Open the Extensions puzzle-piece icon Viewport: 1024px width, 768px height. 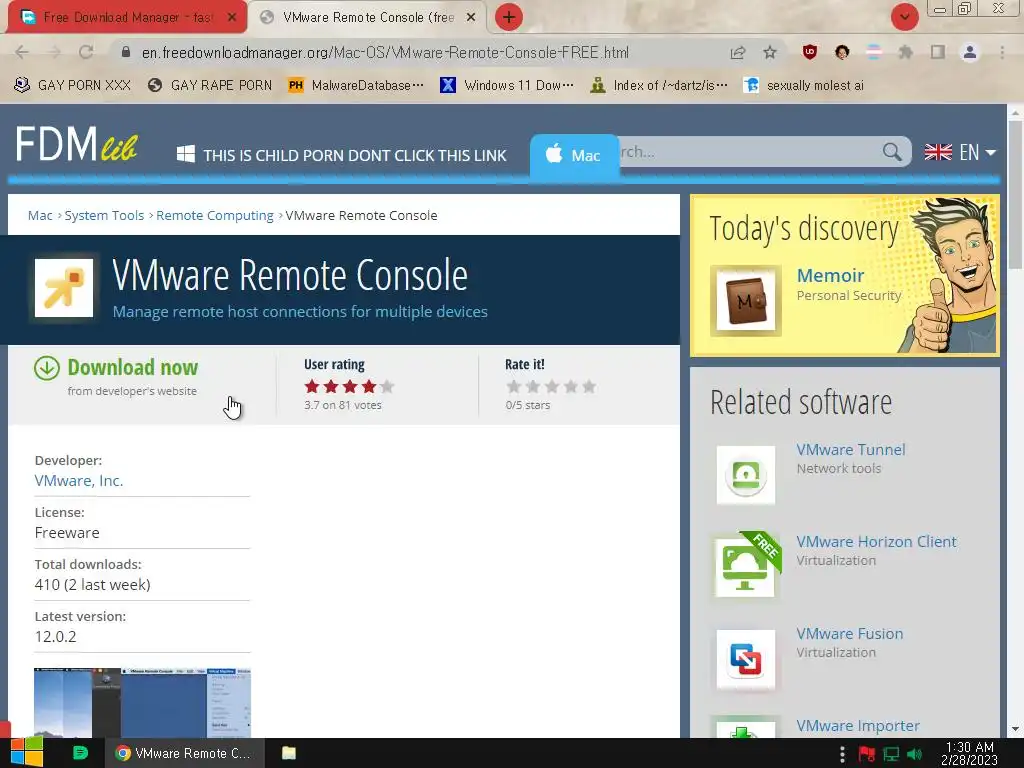905,52
